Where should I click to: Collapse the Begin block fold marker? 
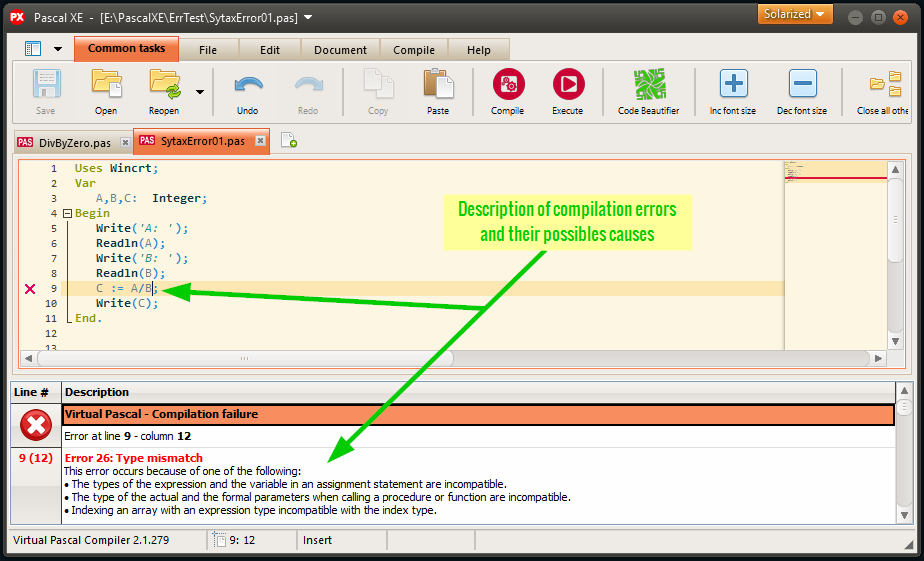pos(67,213)
